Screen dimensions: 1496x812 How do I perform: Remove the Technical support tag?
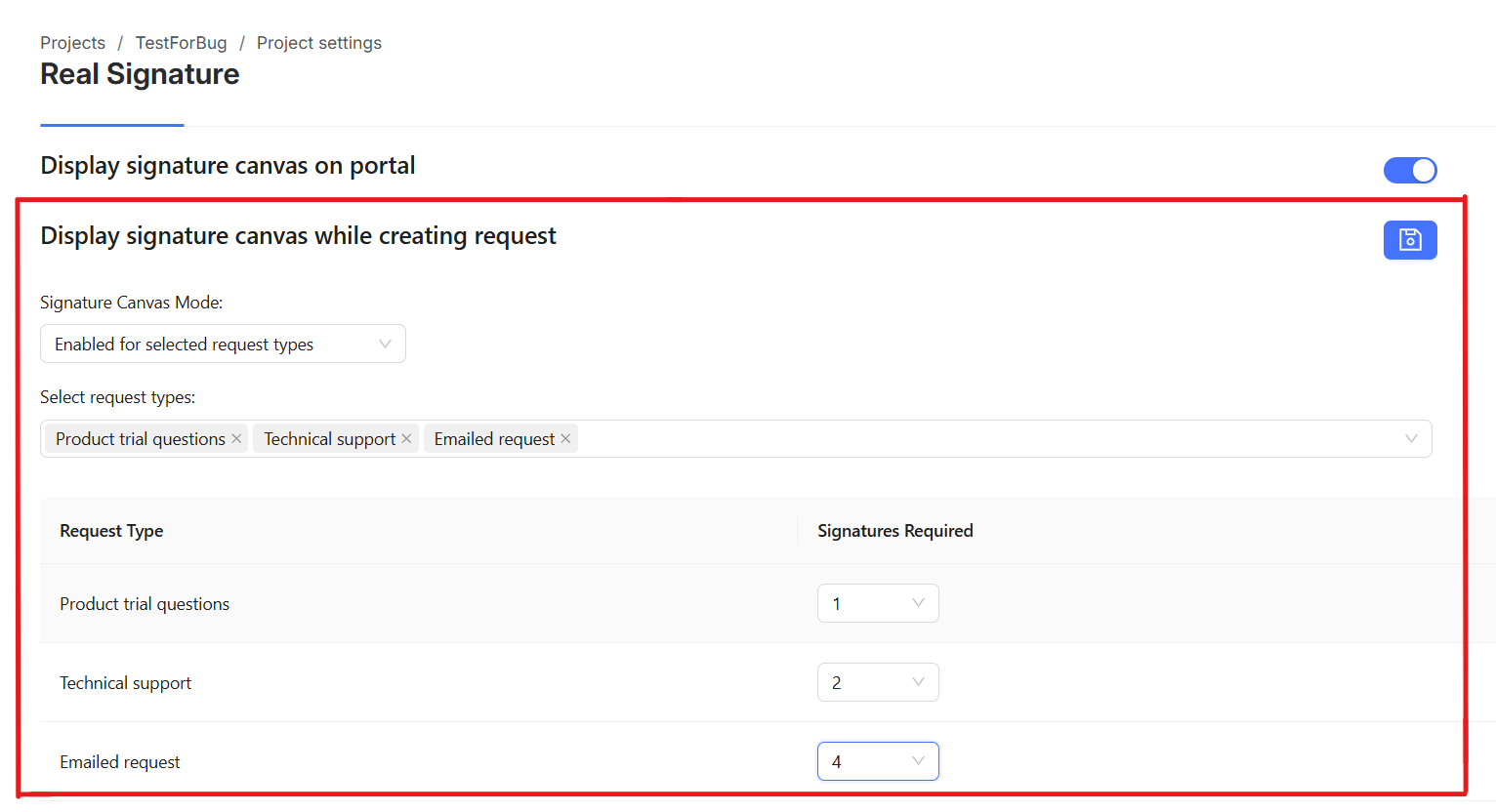(x=406, y=439)
